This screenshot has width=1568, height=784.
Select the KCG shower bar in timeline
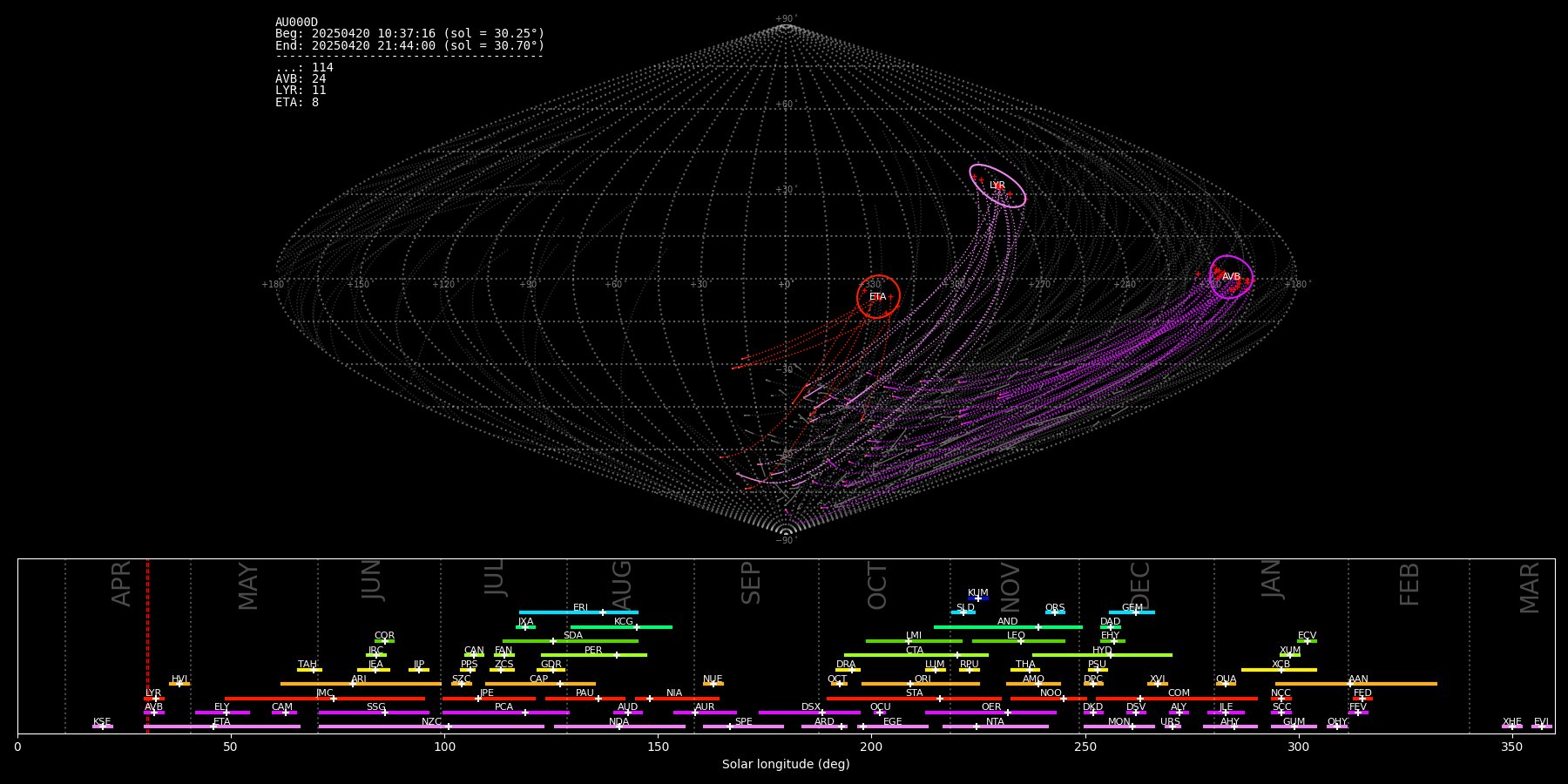621,627
